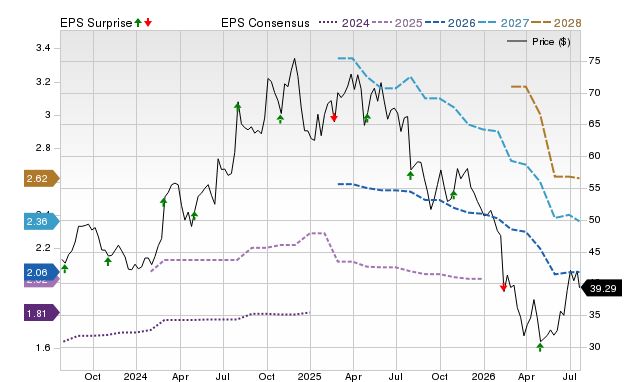Screen dimensions: 640x382
Task: Click the 45 label on the price axis
Action: 595,252
